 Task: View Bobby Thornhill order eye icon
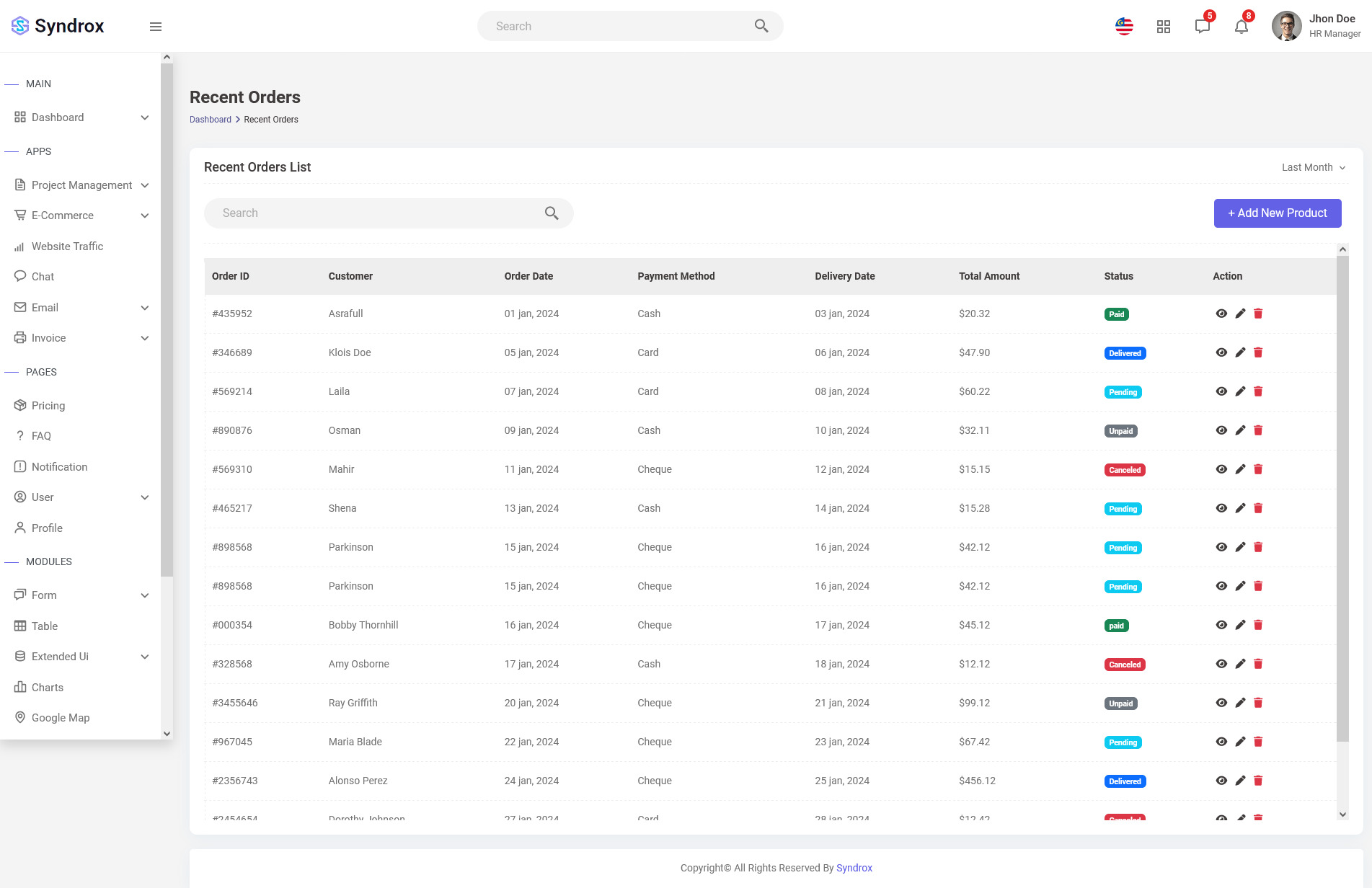point(1221,625)
